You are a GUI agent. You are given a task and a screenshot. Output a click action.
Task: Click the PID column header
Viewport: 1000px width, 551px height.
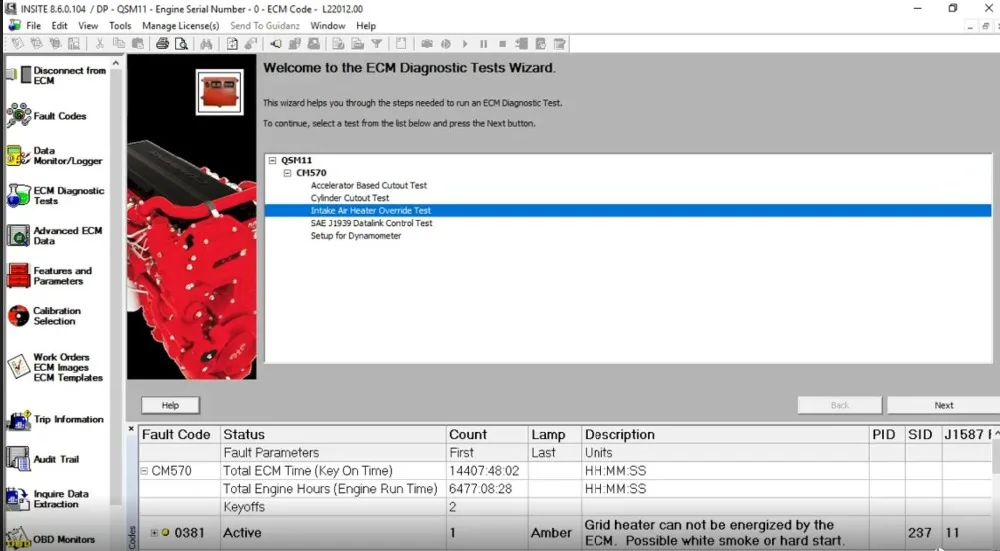tap(887, 434)
